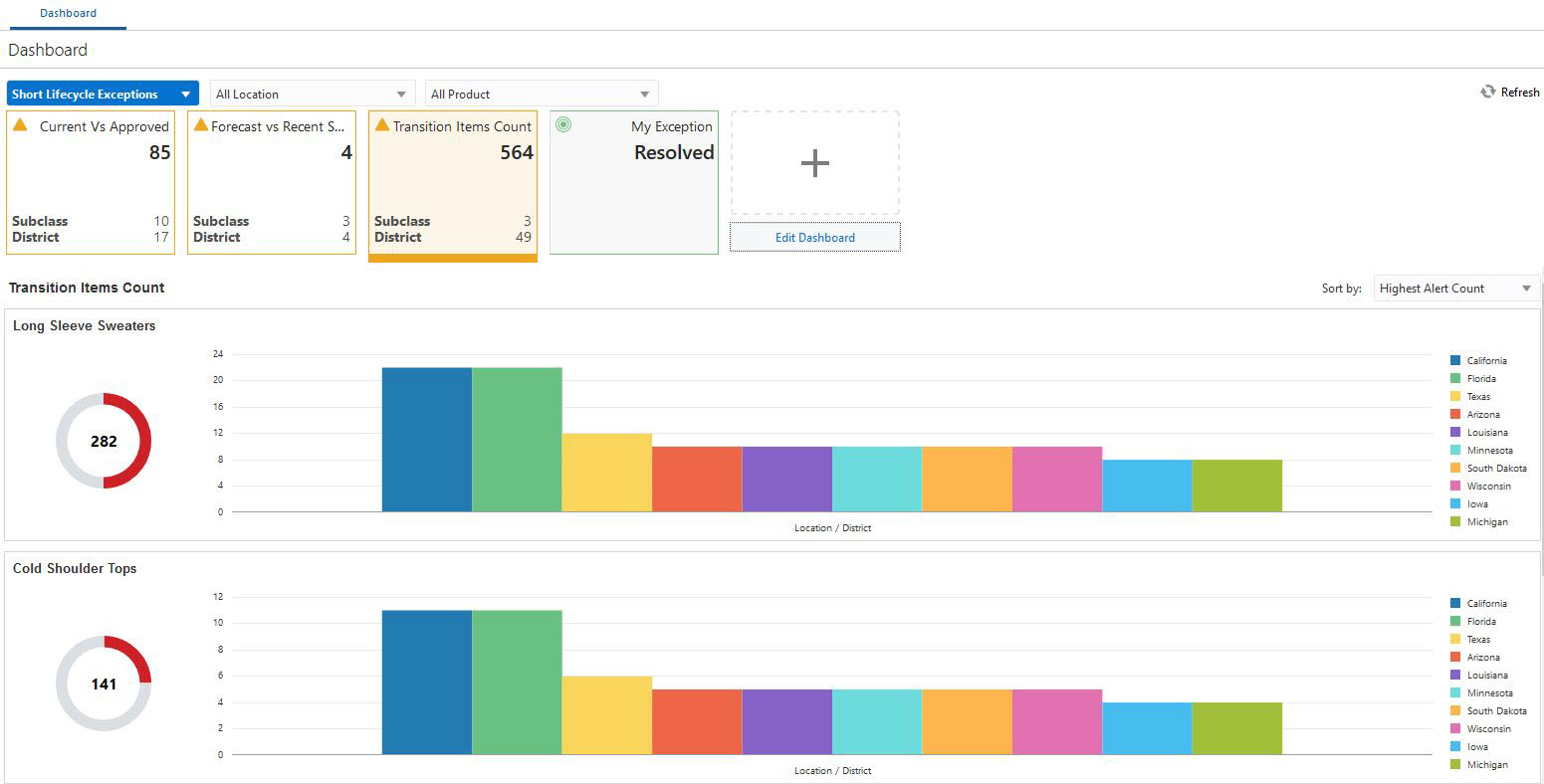This screenshot has width=1544, height=784.
Task: Click the Cold Shoulder Tops heading
Action: (x=75, y=568)
